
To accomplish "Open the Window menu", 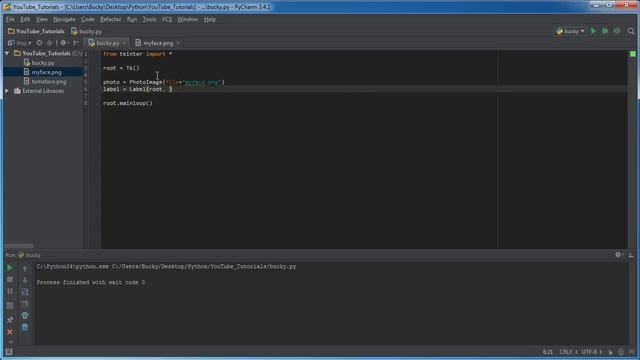I will pos(188,19).
